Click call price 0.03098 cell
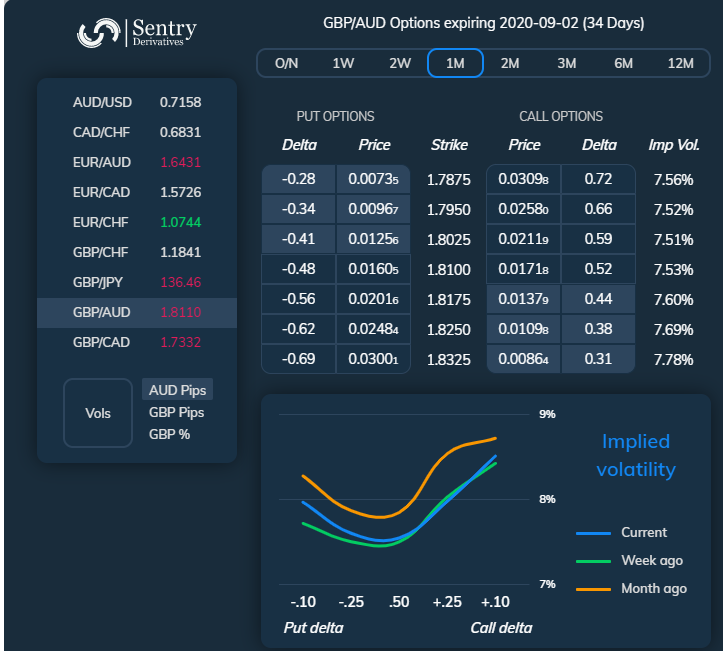723x651 pixels. click(523, 179)
